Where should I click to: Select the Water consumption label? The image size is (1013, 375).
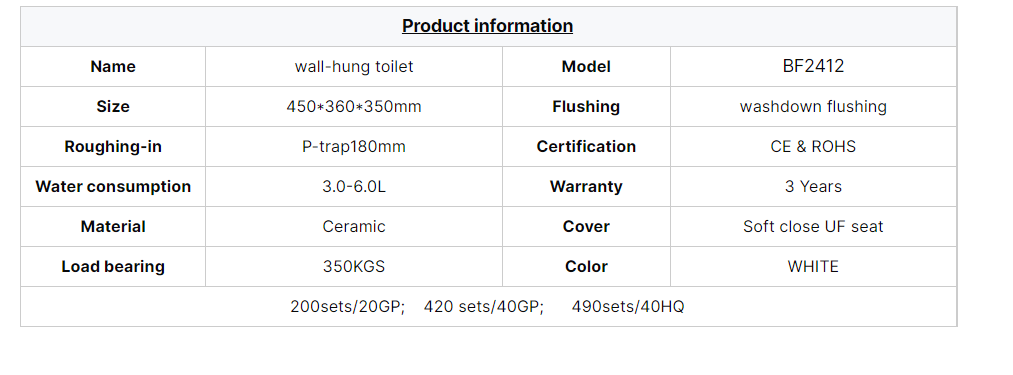(x=113, y=187)
